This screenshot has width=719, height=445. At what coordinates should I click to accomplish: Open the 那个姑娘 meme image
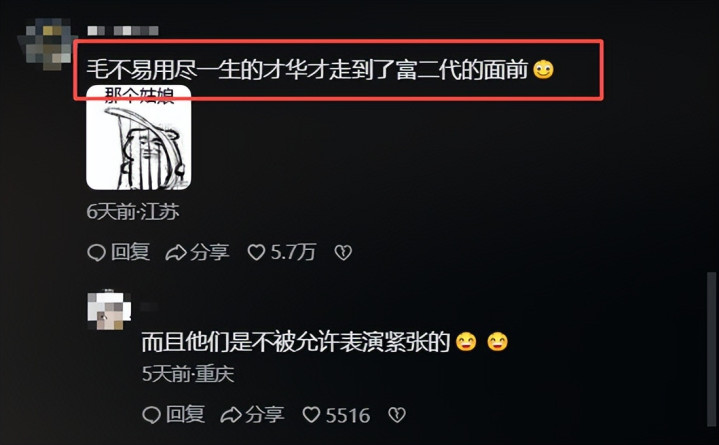pos(138,137)
